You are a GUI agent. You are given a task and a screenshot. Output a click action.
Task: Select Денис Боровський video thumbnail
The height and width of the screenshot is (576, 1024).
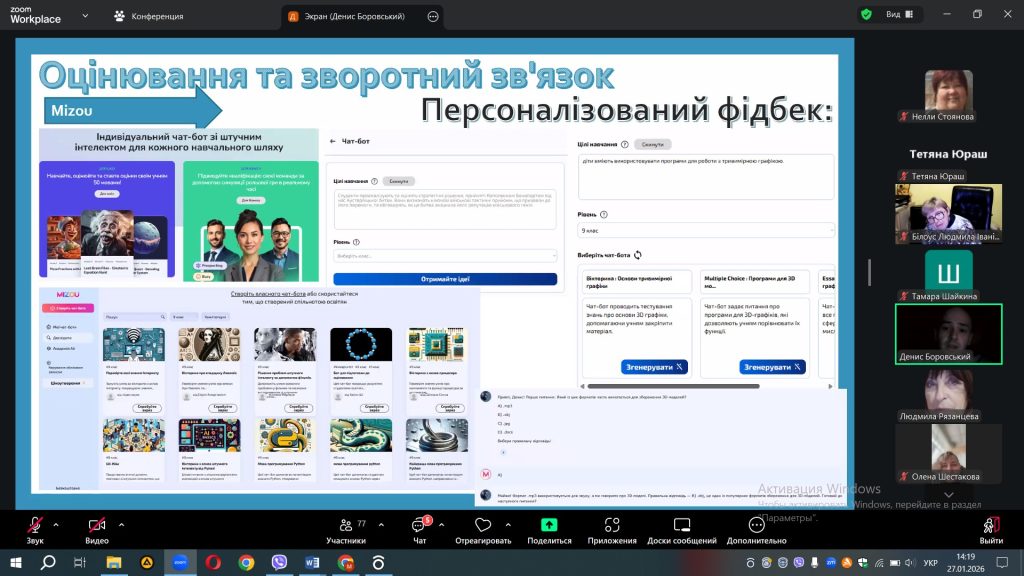point(948,334)
